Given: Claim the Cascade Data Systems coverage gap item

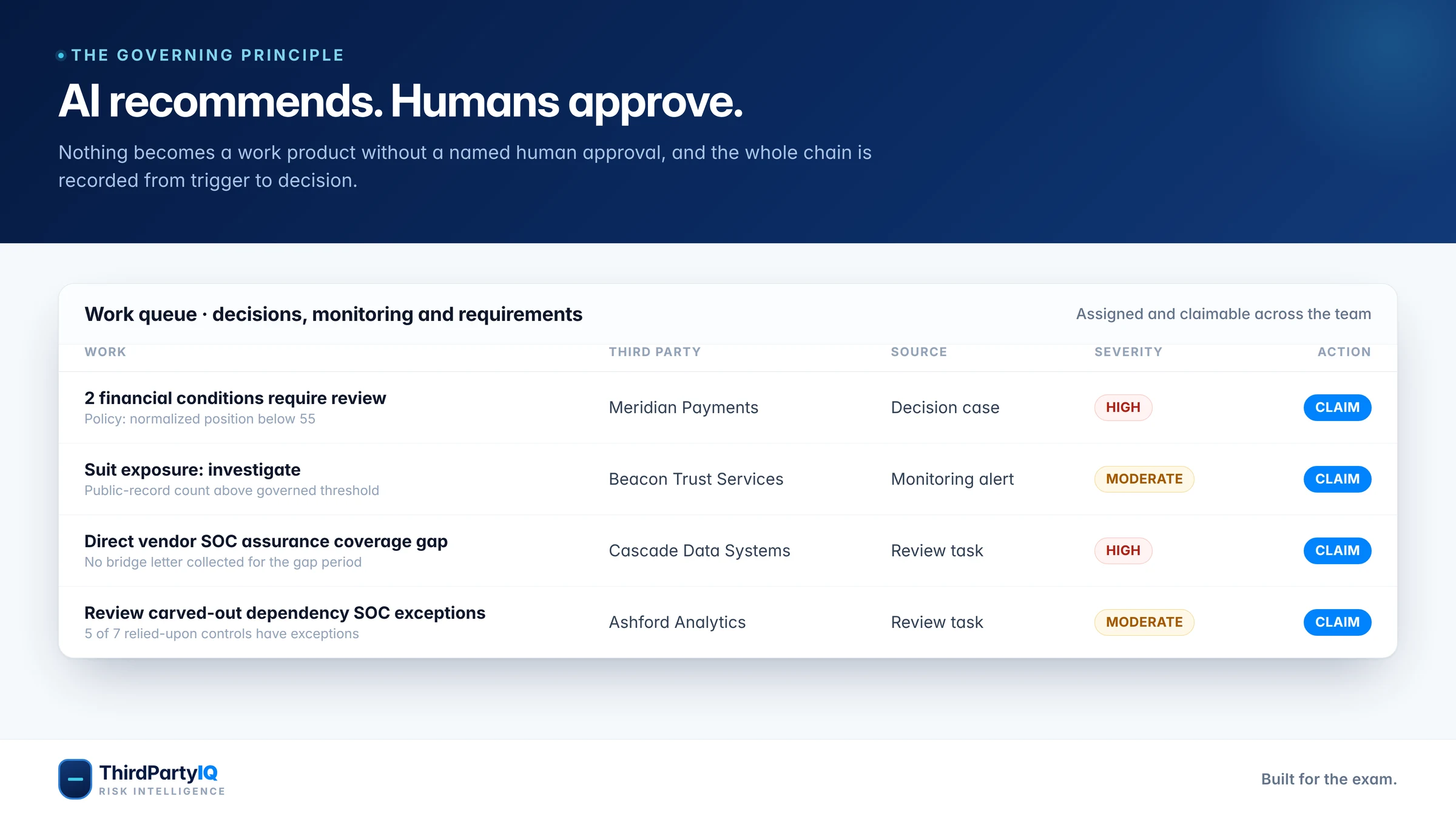Looking at the screenshot, I should point(1337,551).
